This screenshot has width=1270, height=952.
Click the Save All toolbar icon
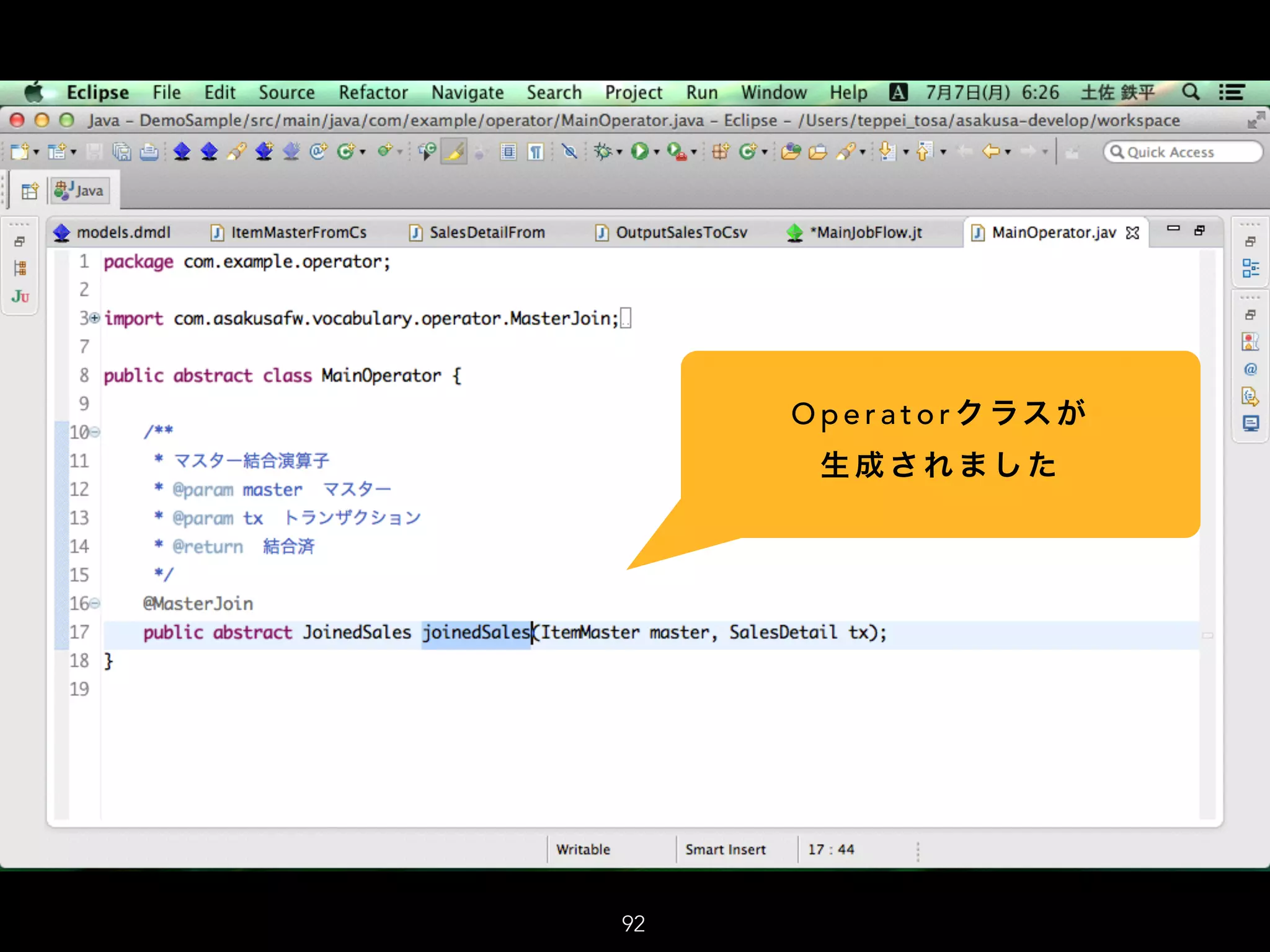pyautogui.click(x=122, y=152)
